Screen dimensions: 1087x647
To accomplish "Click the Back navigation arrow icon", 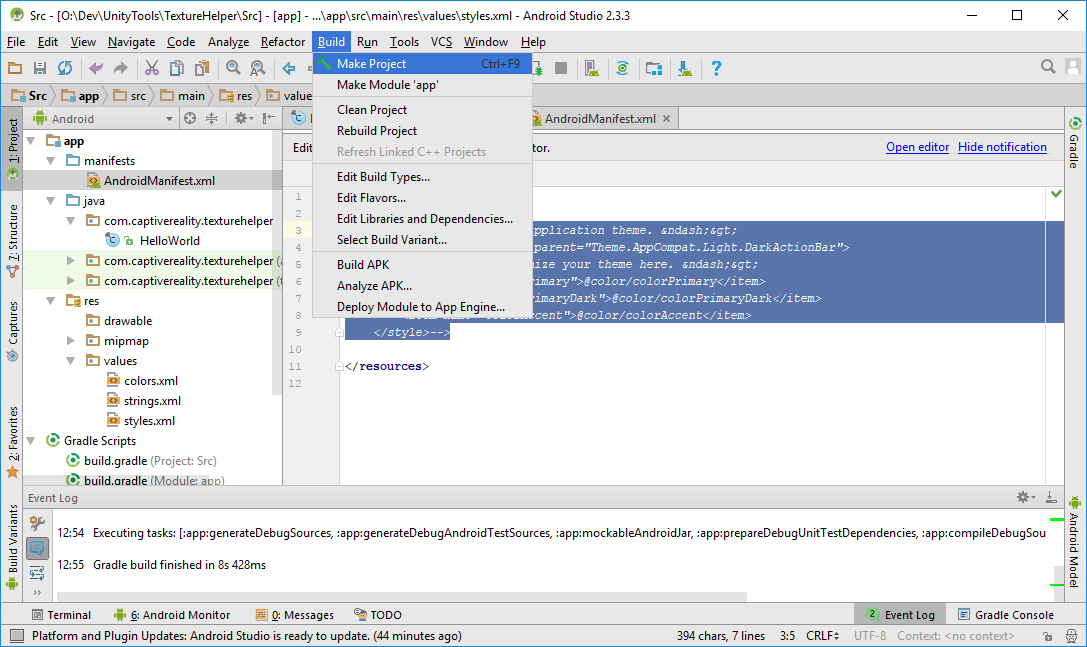I will click(289, 68).
